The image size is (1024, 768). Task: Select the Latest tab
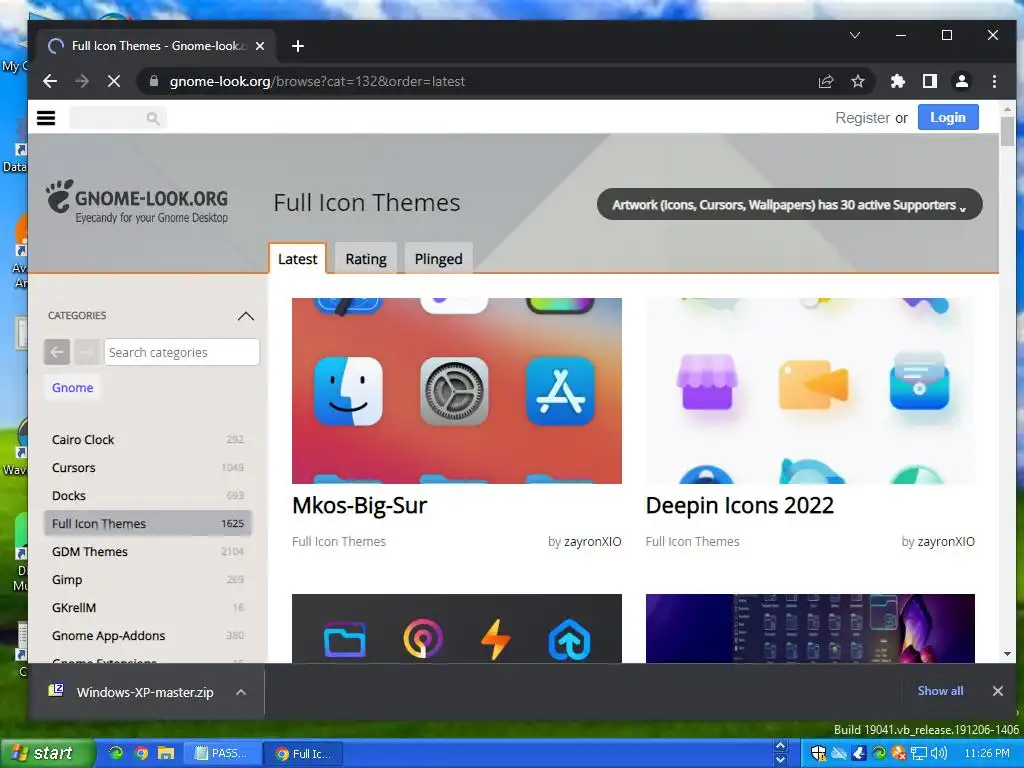[x=297, y=259]
